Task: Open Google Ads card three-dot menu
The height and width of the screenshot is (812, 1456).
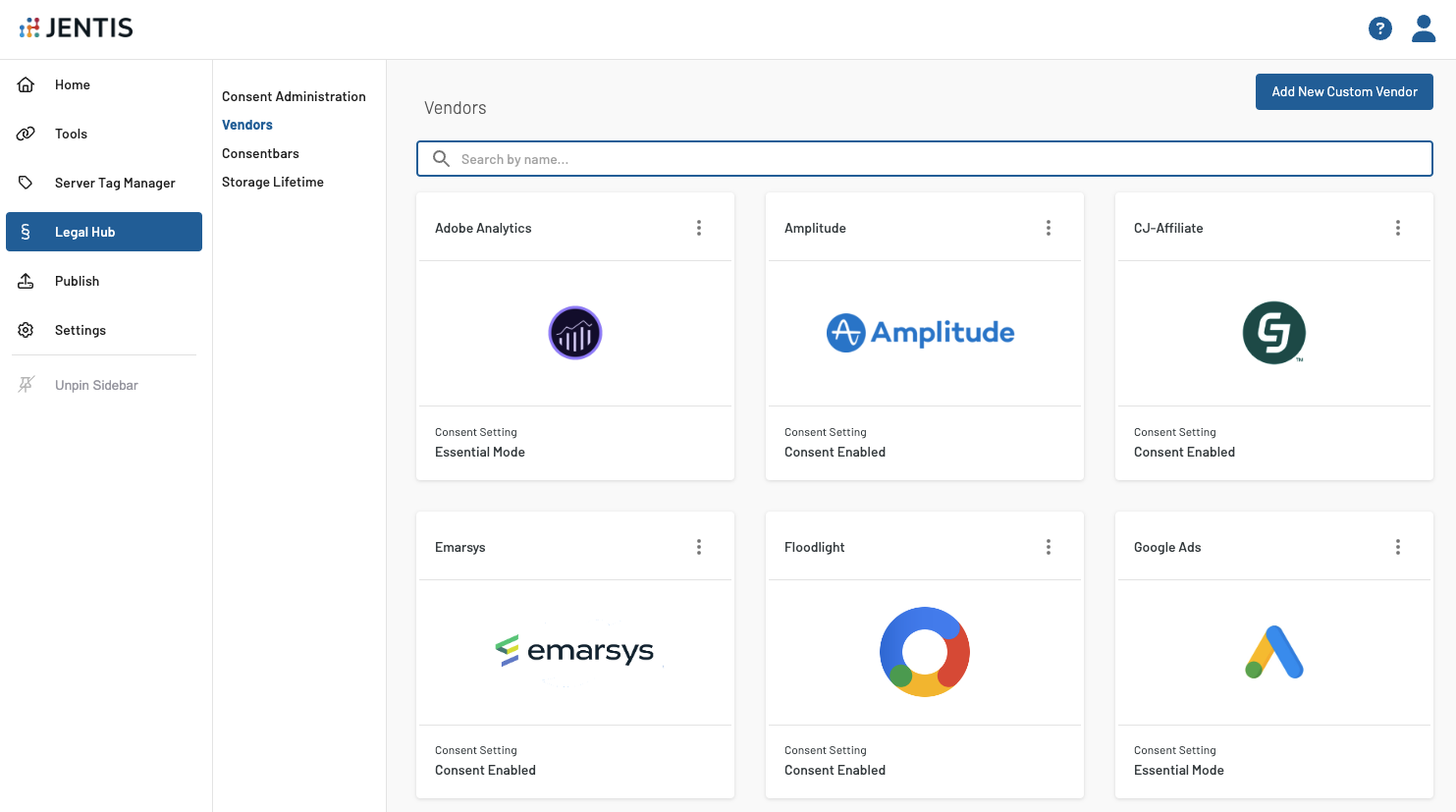Action: click(x=1398, y=547)
